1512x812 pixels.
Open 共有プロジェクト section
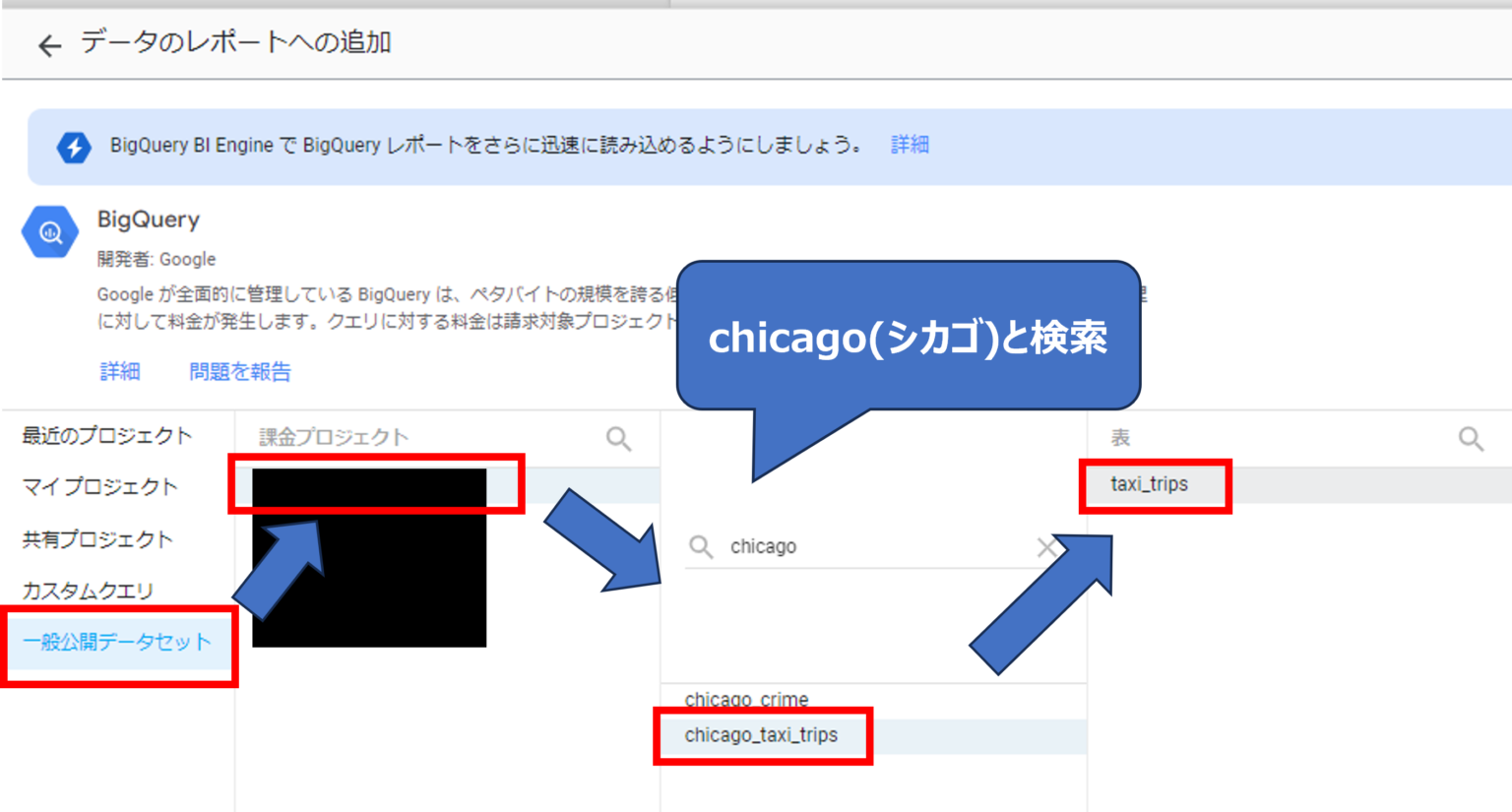[x=97, y=539]
